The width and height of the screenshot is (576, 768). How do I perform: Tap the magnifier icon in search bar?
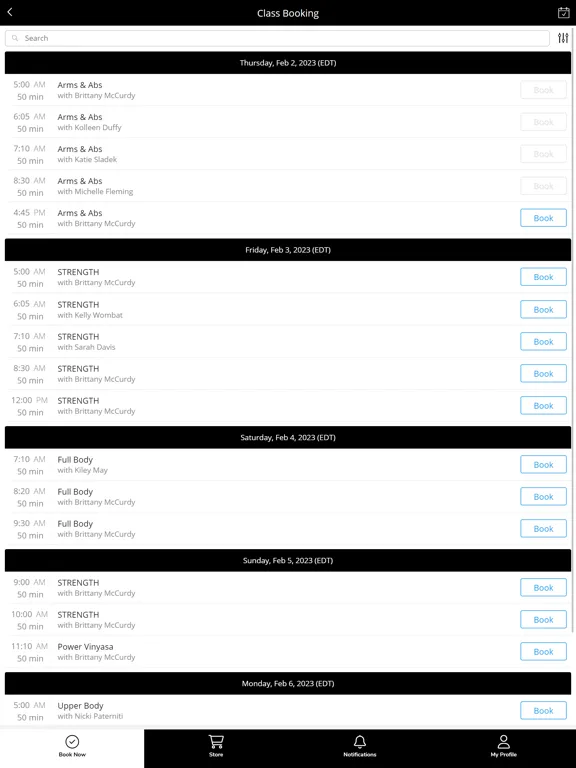[x=15, y=38]
